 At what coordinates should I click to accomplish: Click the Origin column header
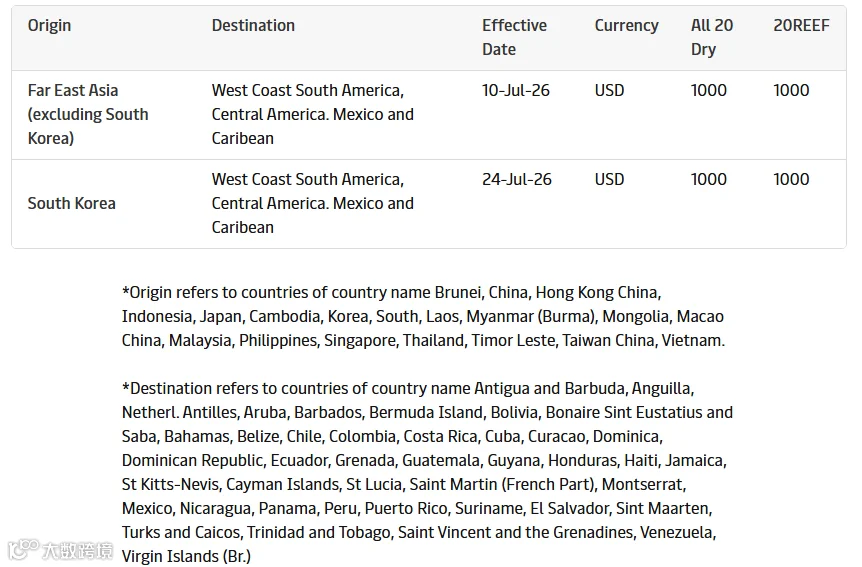[x=49, y=26]
